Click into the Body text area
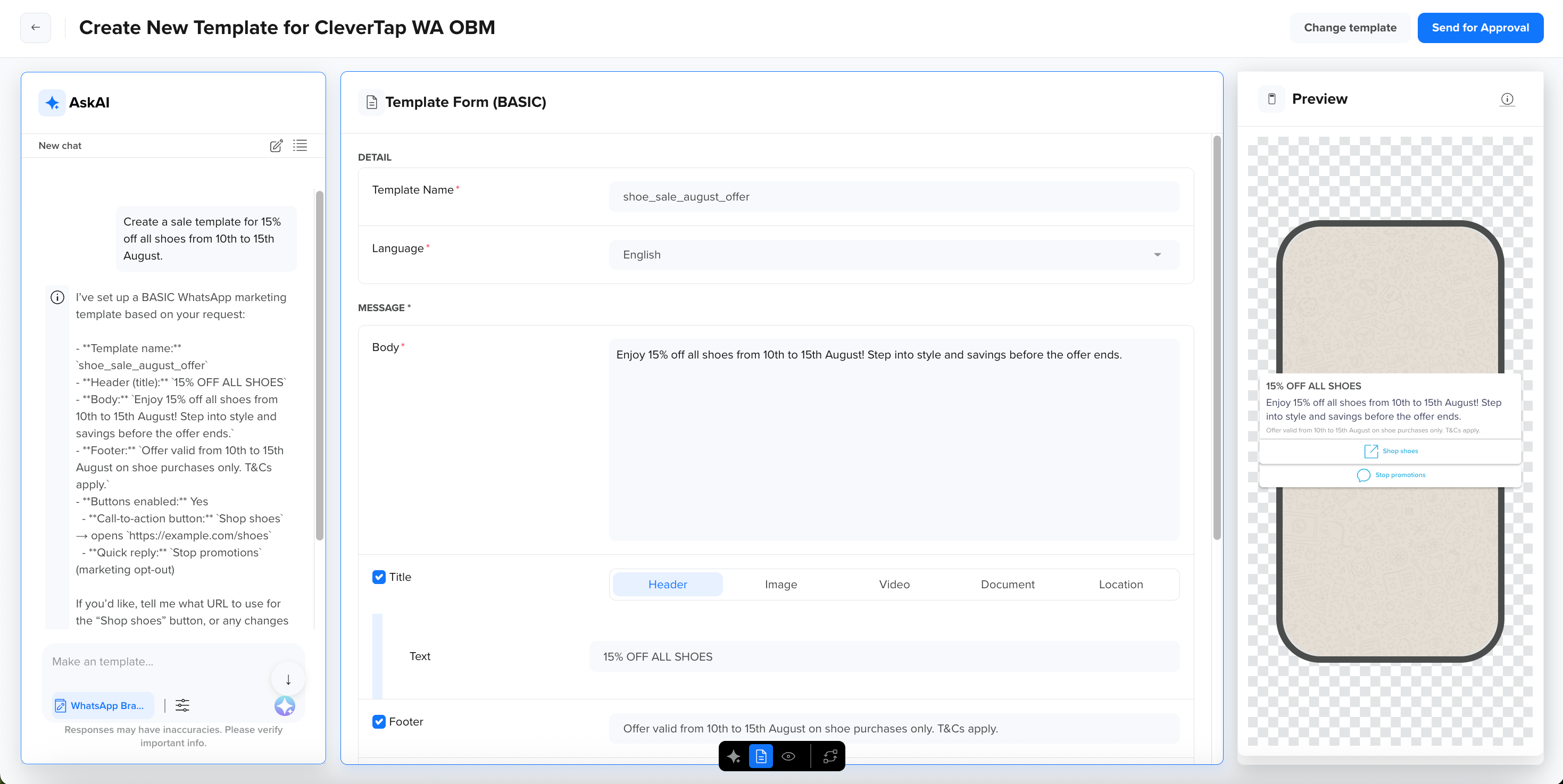 (x=894, y=440)
